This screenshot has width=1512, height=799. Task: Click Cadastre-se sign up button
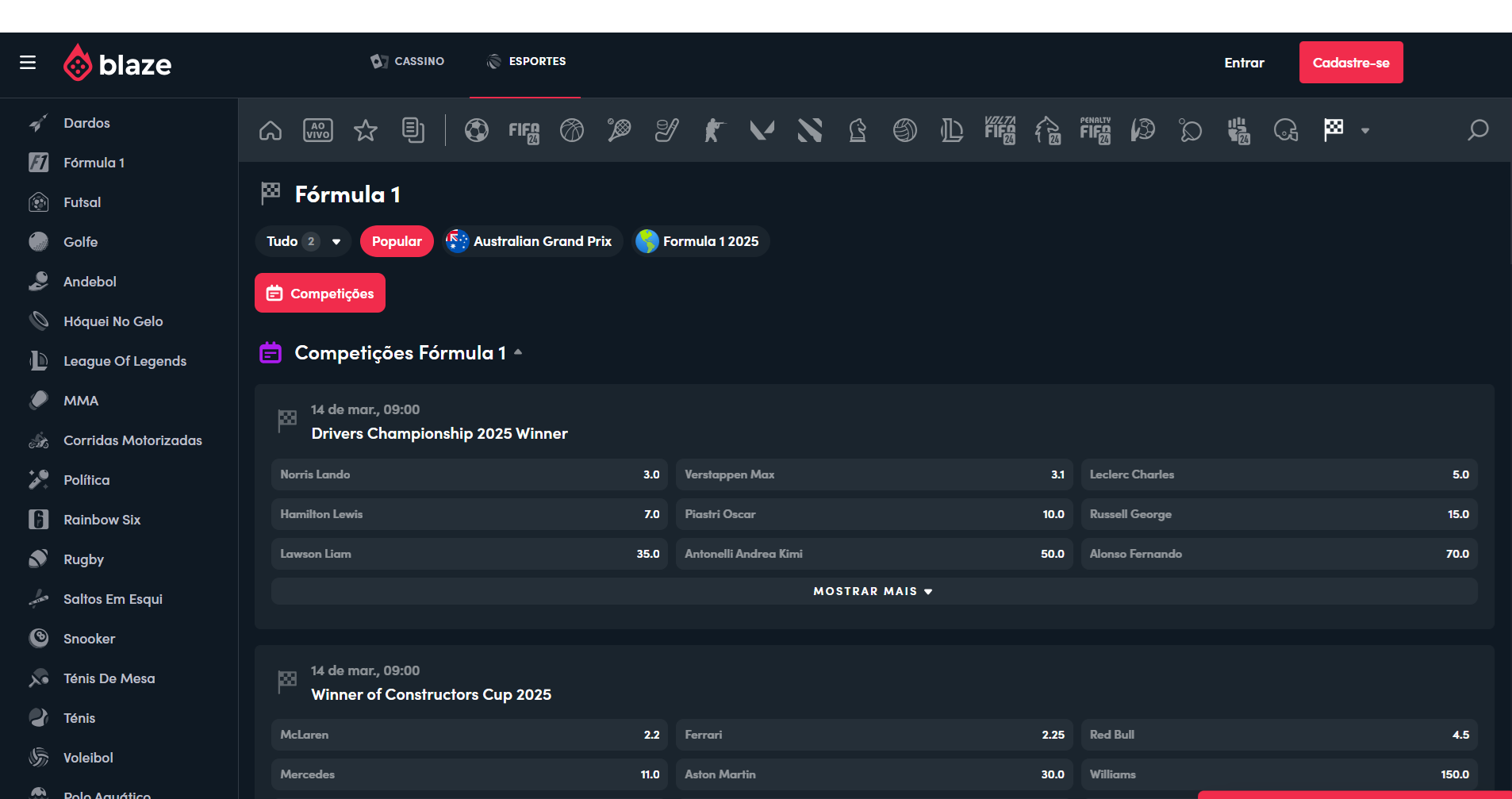tap(1351, 63)
